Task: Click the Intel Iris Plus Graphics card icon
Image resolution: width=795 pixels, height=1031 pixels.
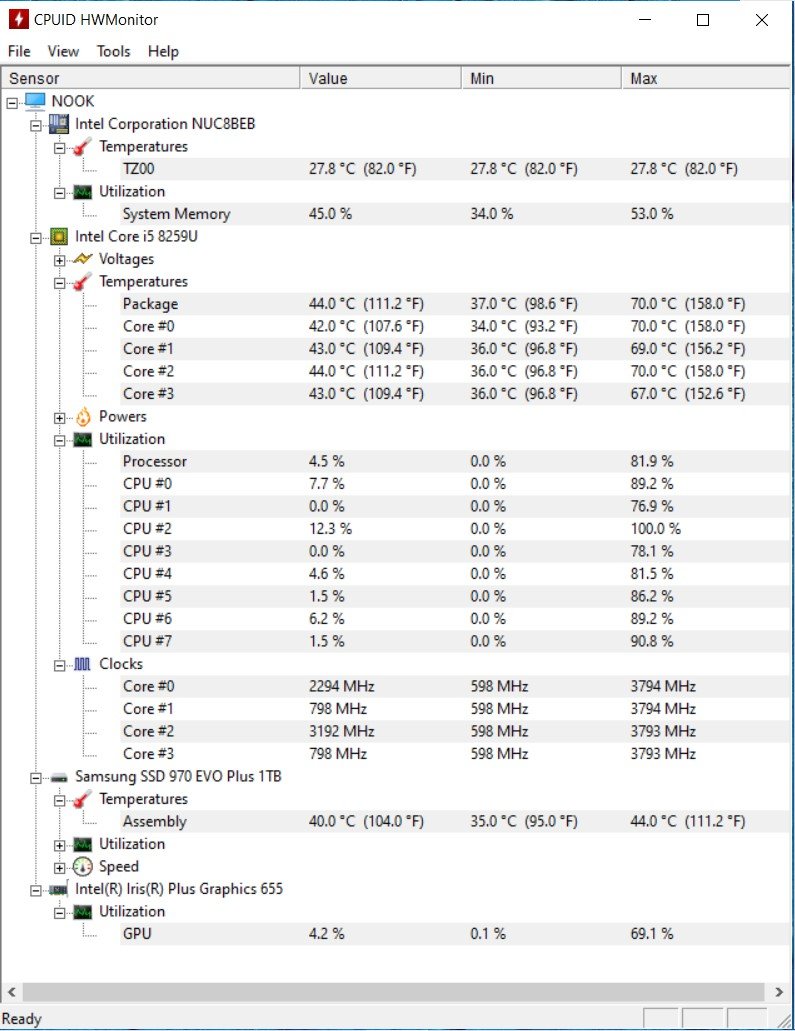Action: pyautogui.click(x=60, y=889)
